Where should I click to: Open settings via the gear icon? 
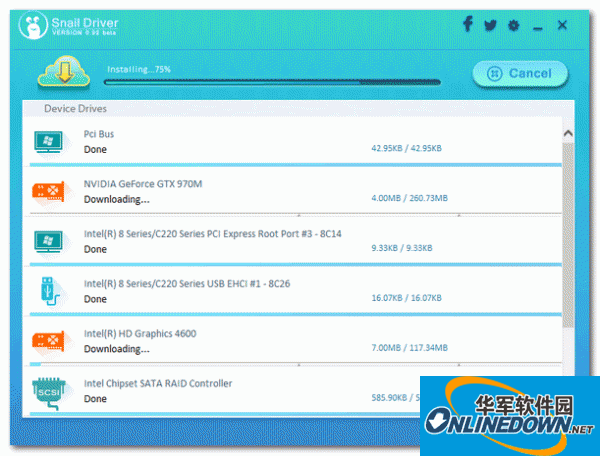tap(514, 25)
